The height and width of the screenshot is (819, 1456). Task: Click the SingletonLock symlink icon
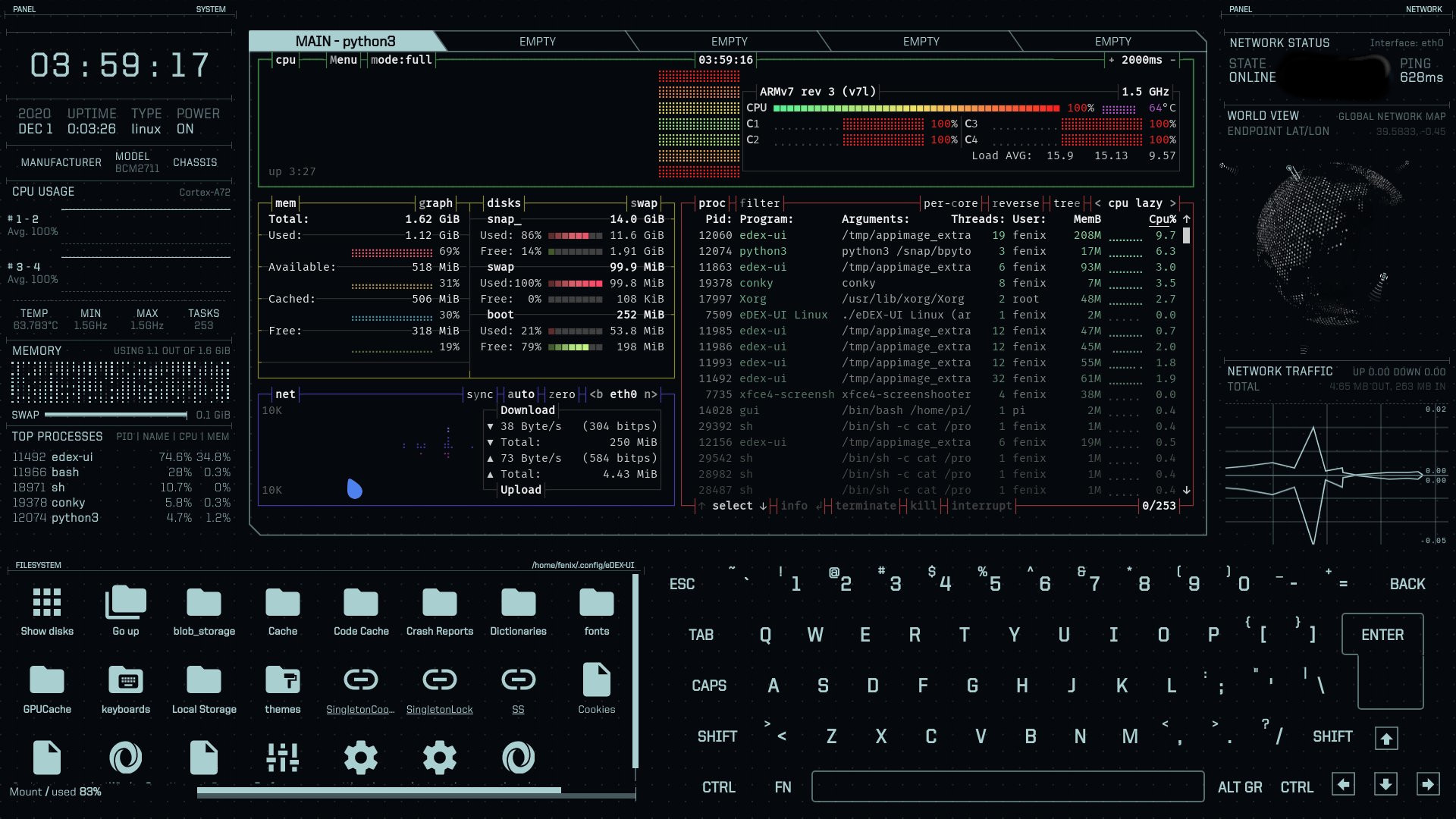click(x=440, y=680)
